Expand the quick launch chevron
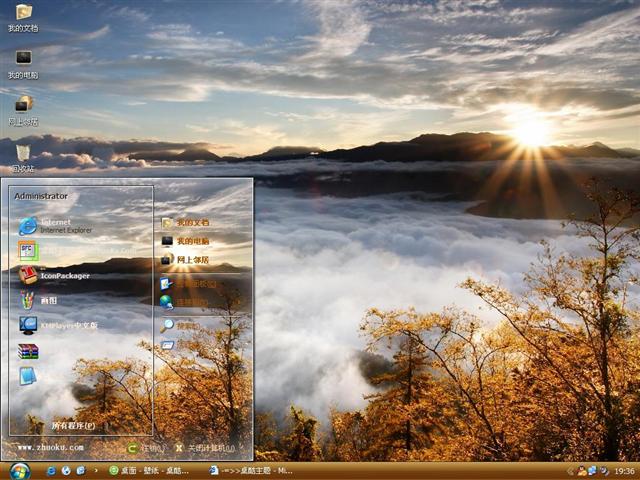 (96, 471)
